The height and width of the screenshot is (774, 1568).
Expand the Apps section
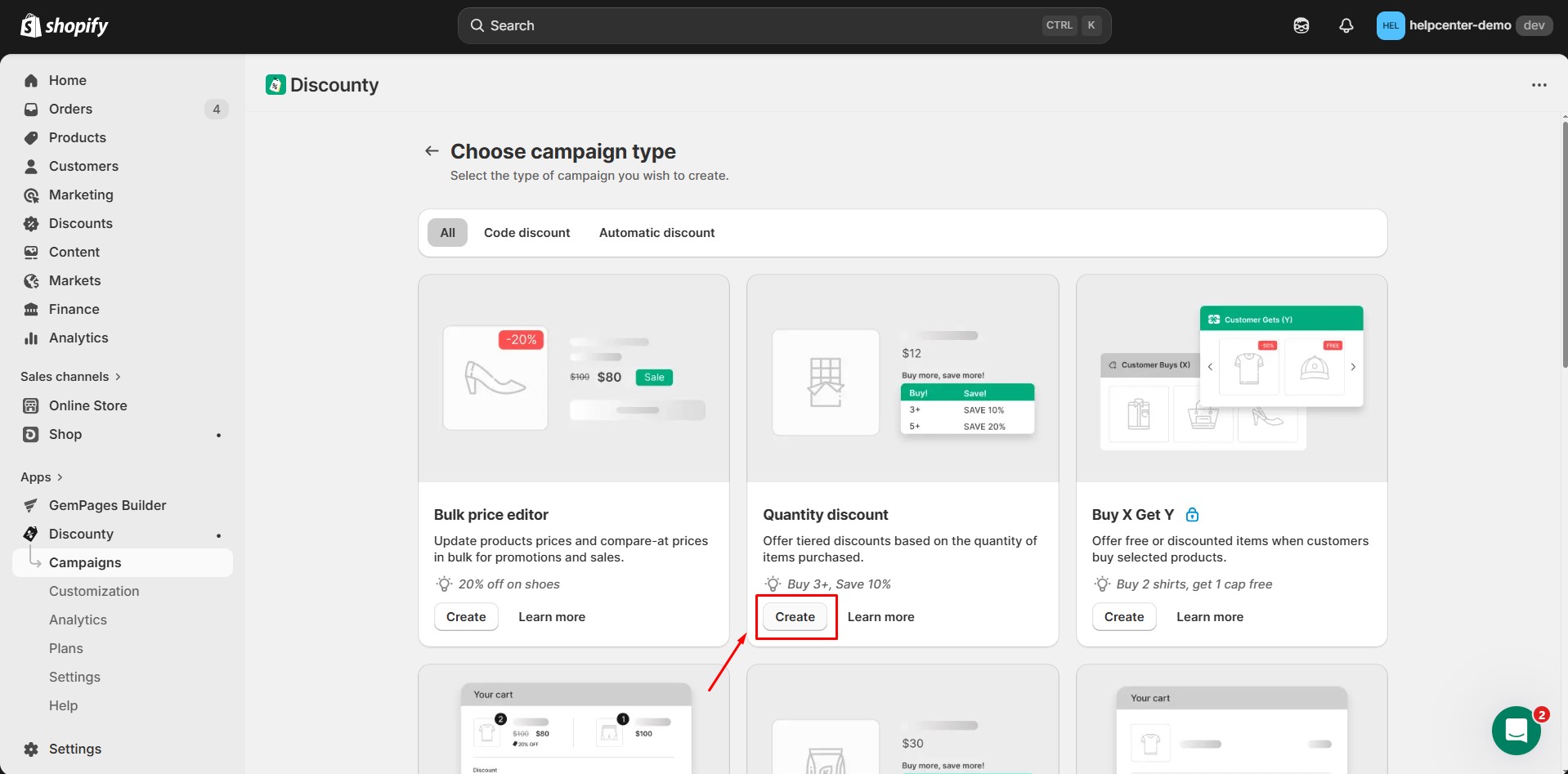43,476
